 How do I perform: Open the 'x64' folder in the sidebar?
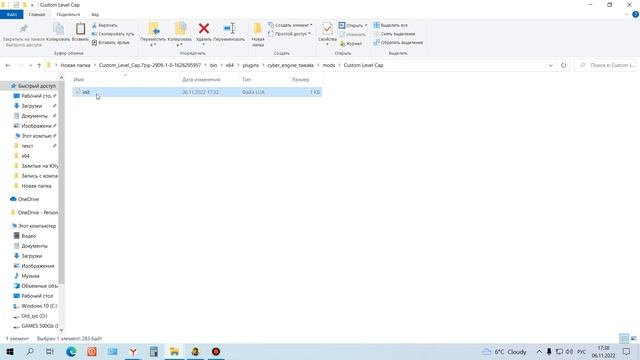point(25,156)
